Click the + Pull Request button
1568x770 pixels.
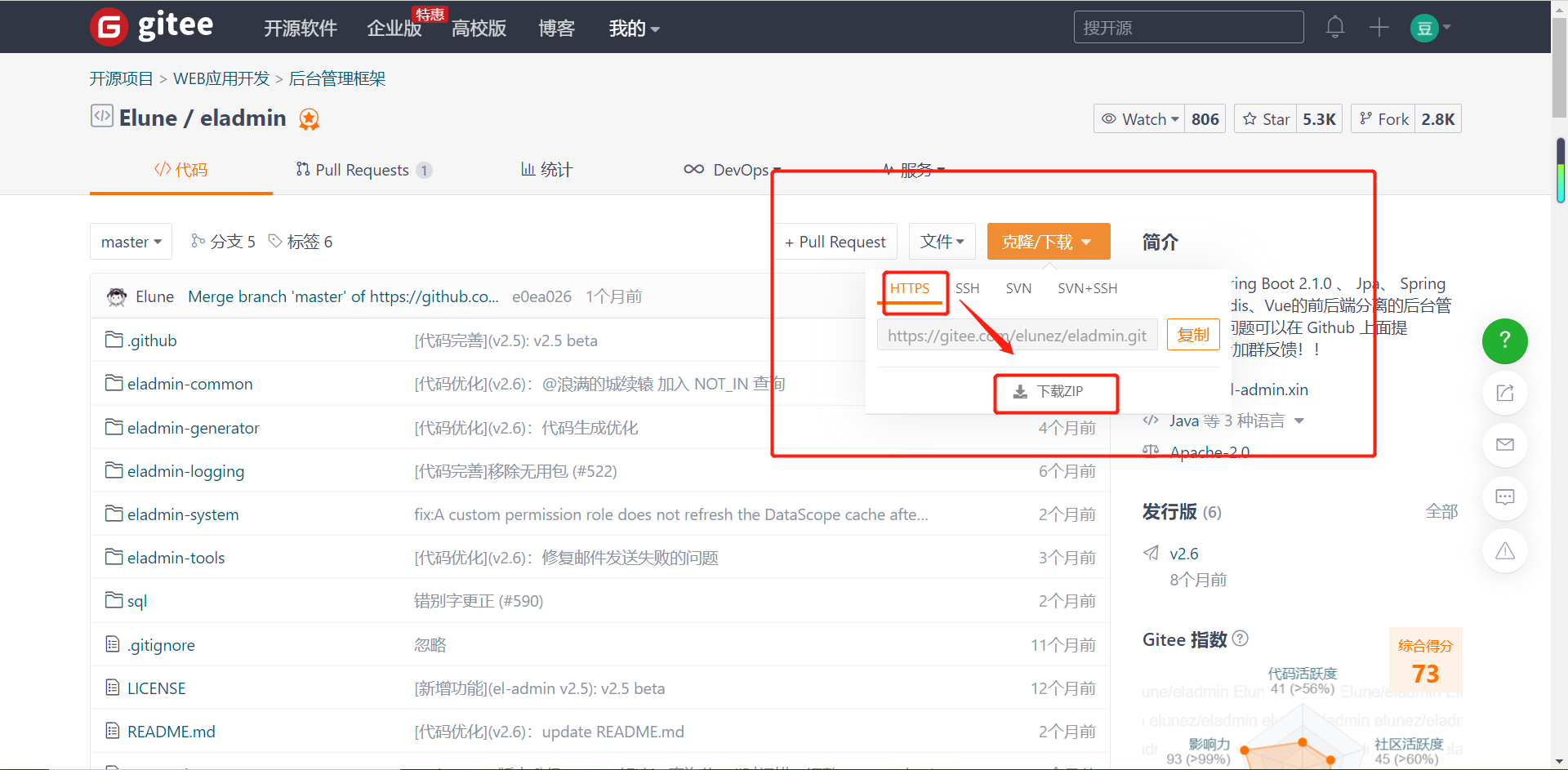pyautogui.click(x=835, y=242)
